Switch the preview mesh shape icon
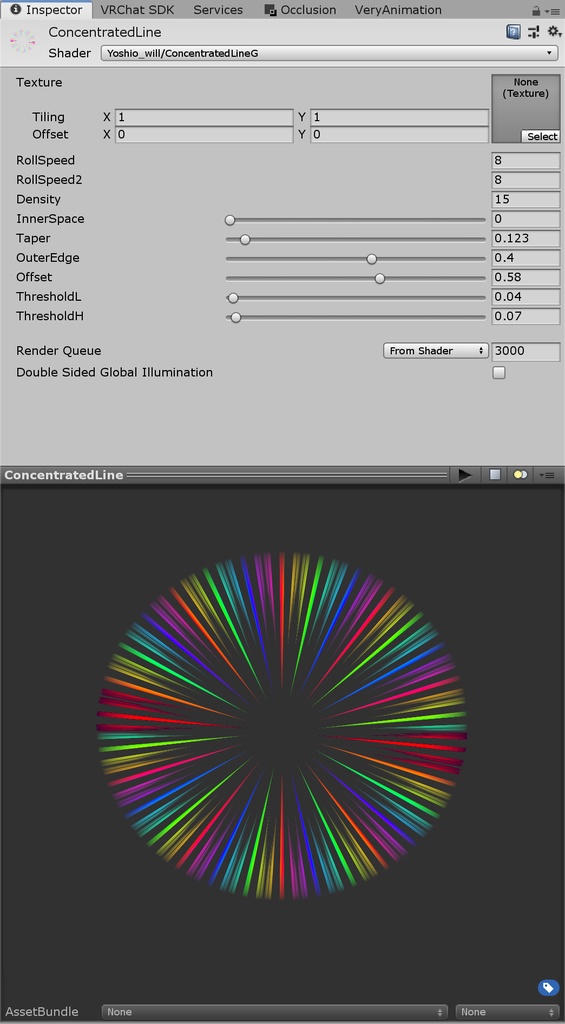 click(495, 475)
